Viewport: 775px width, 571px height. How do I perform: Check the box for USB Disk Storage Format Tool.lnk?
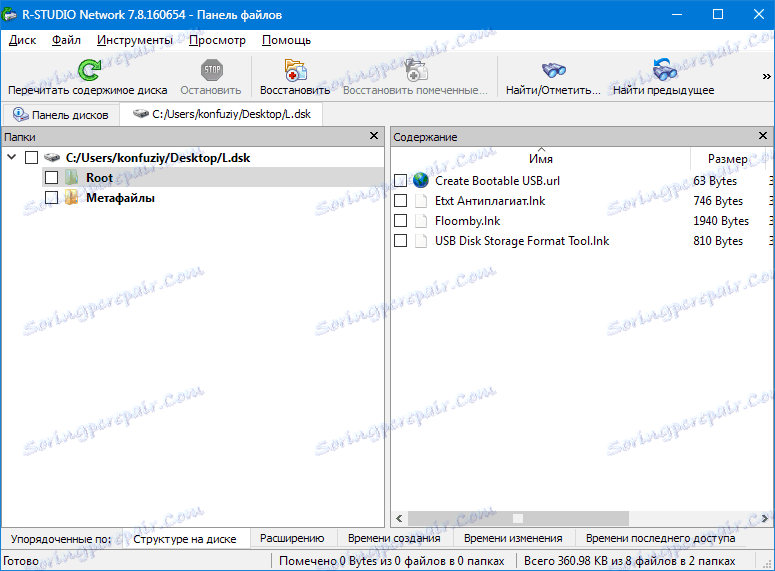click(x=400, y=241)
